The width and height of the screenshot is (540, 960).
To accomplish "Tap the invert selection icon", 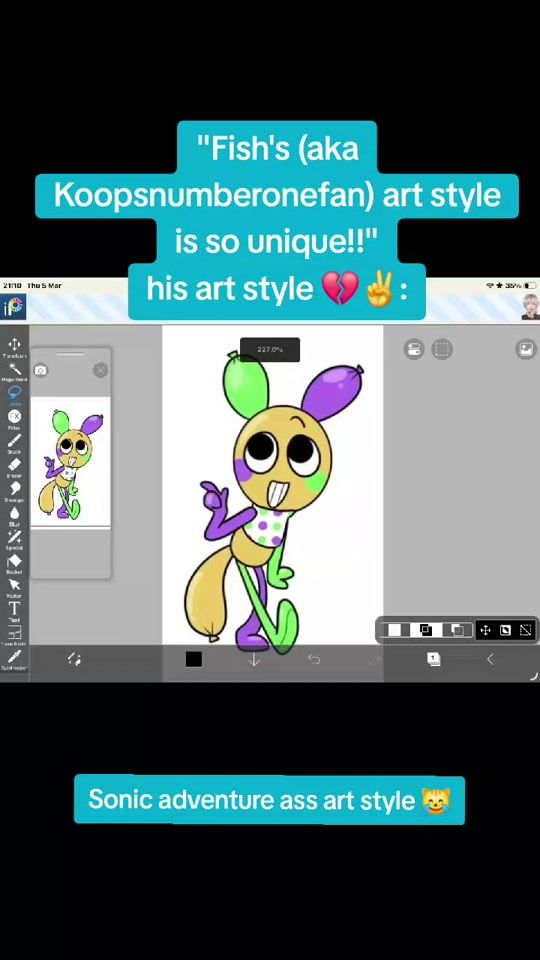I will coord(505,630).
